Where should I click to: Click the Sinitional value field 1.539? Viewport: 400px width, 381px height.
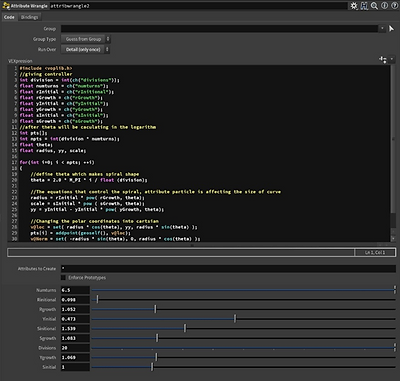(75, 329)
